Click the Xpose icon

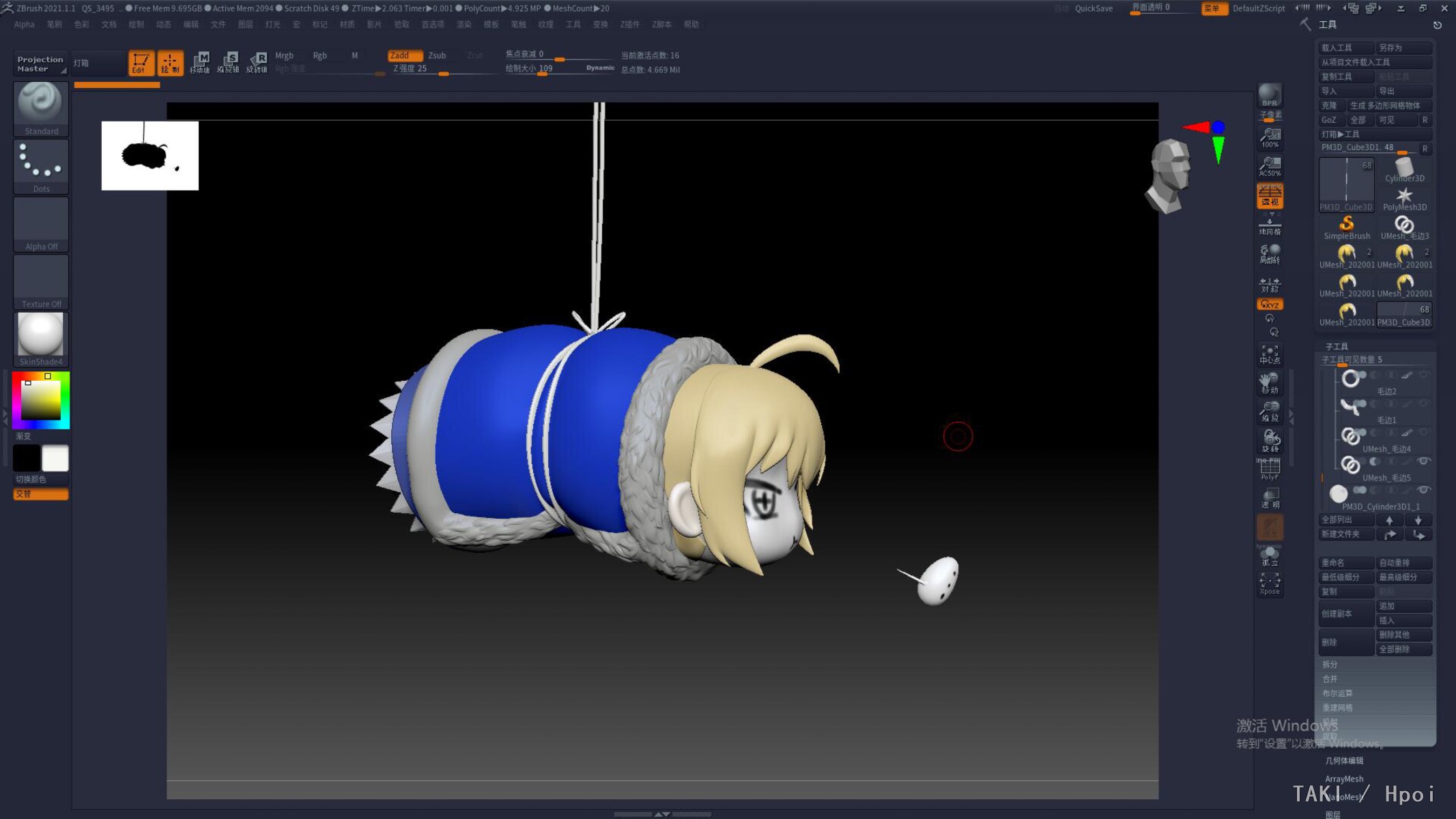[x=1270, y=584]
